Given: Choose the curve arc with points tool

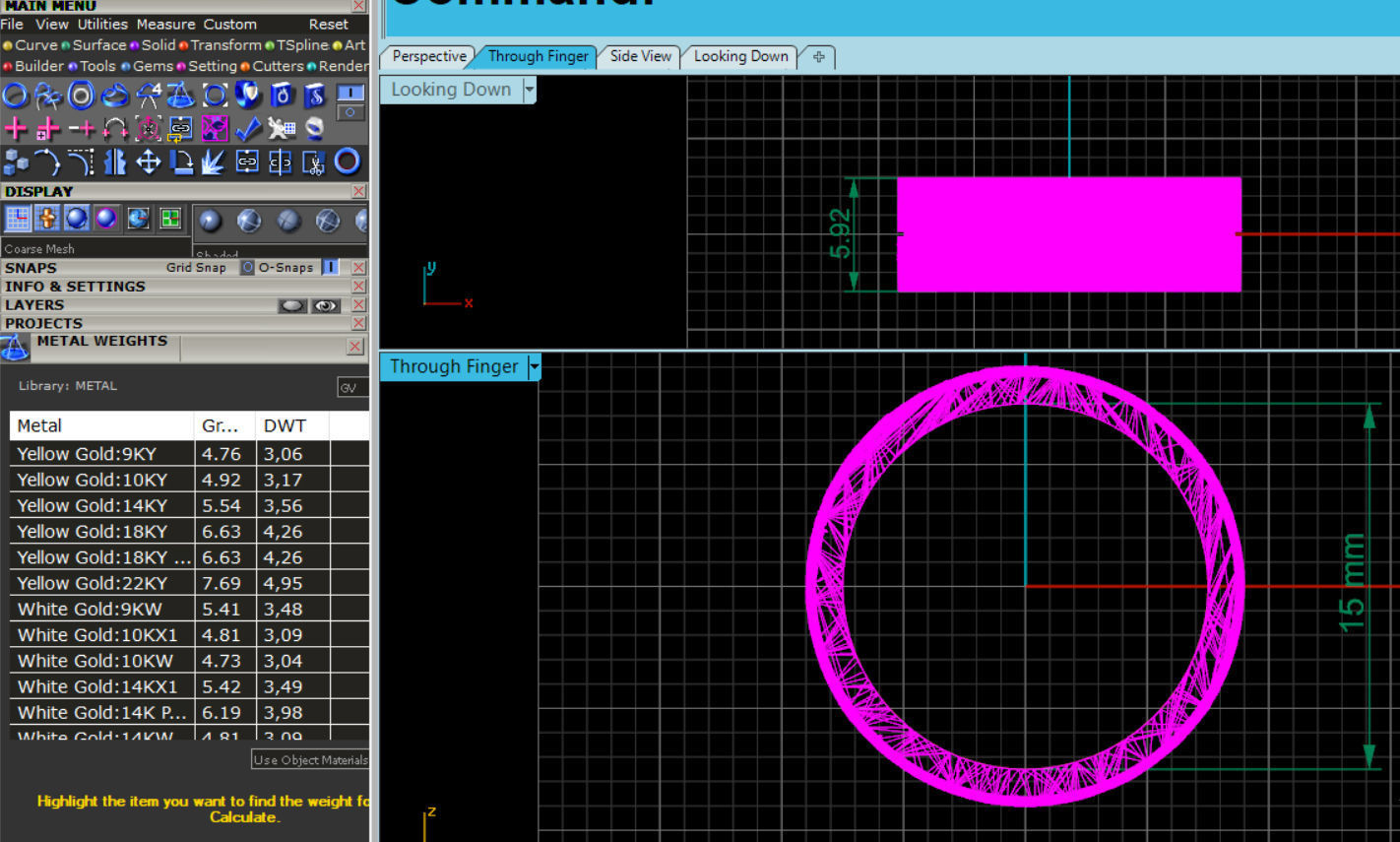Looking at the screenshot, I should 48,162.
